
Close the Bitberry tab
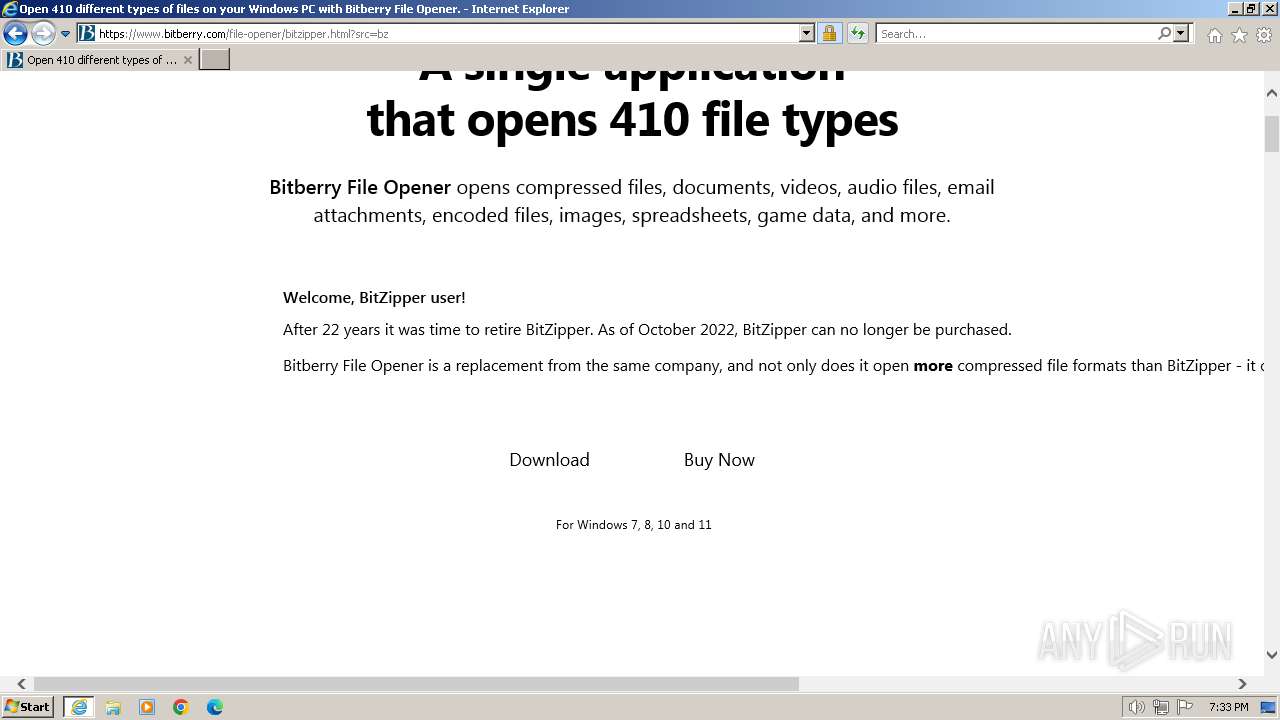[188, 60]
